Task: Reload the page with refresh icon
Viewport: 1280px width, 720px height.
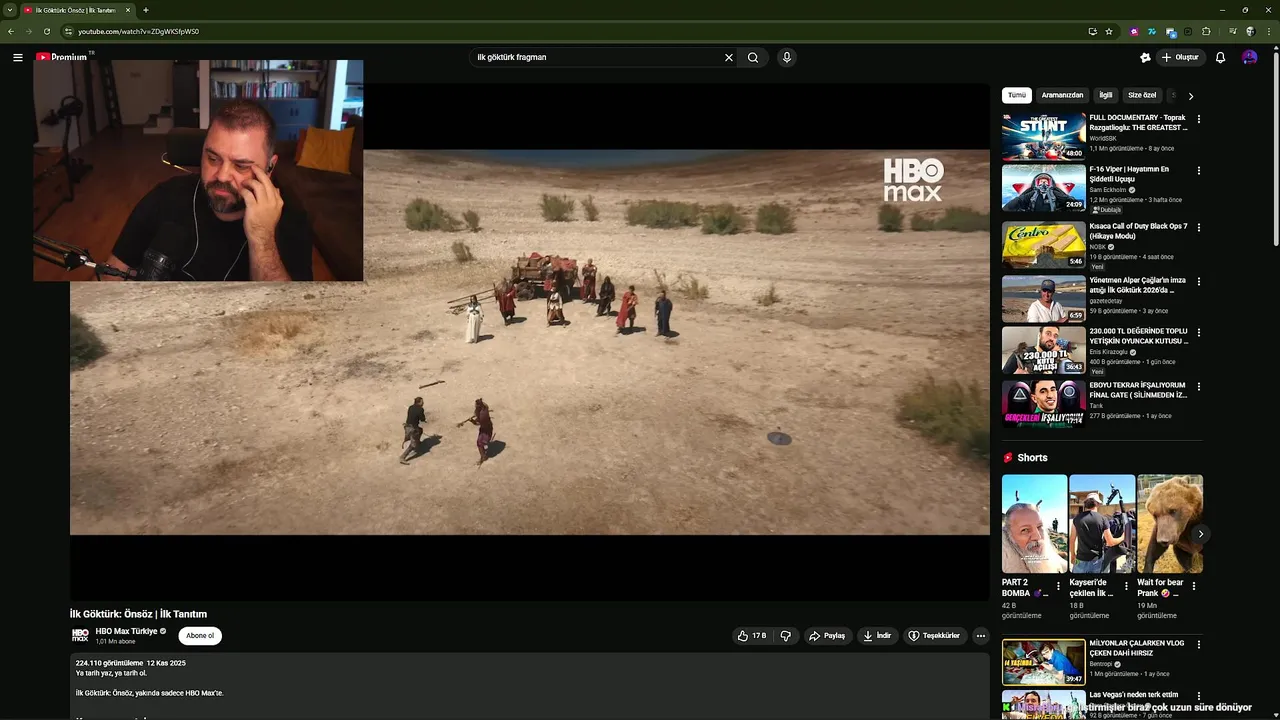Action: pos(46,31)
